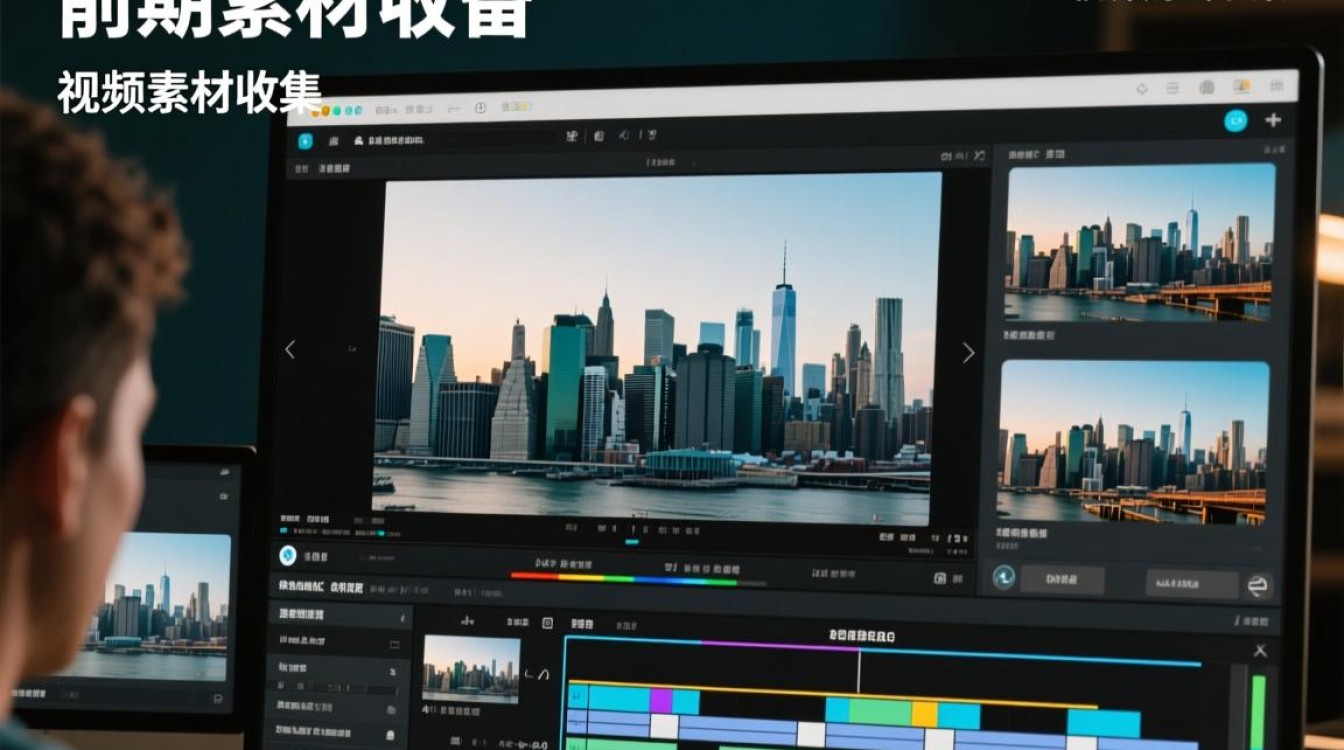Select the green clip left of the yellow clip

coord(880,713)
